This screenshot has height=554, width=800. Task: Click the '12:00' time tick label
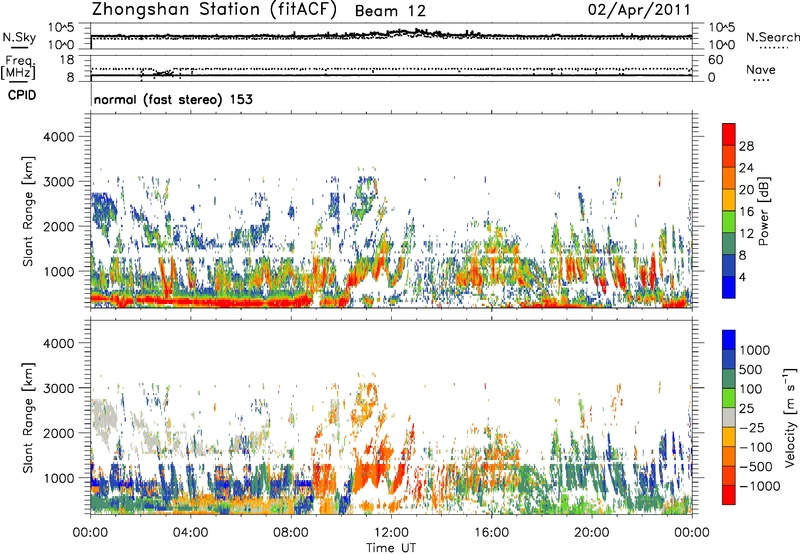click(x=391, y=533)
